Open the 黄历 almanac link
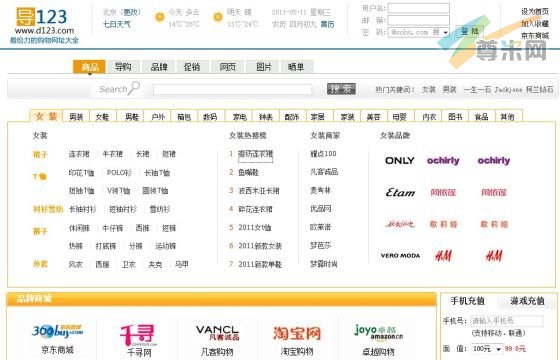The image size is (560, 360). pos(328,24)
